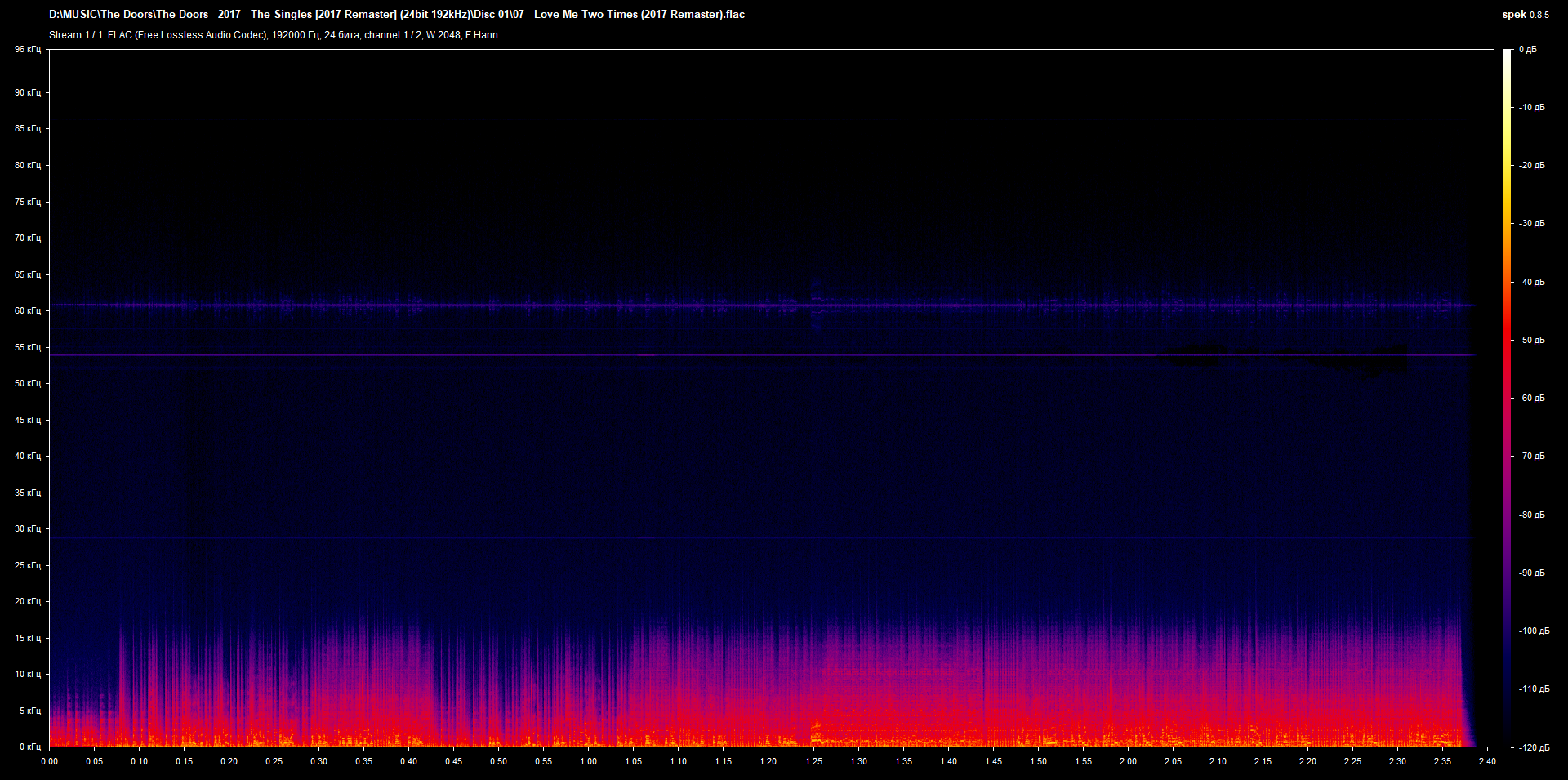Click the 60 кГц frequency axis label
The width and height of the screenshot is (1568, 780).
coord(27,310)
